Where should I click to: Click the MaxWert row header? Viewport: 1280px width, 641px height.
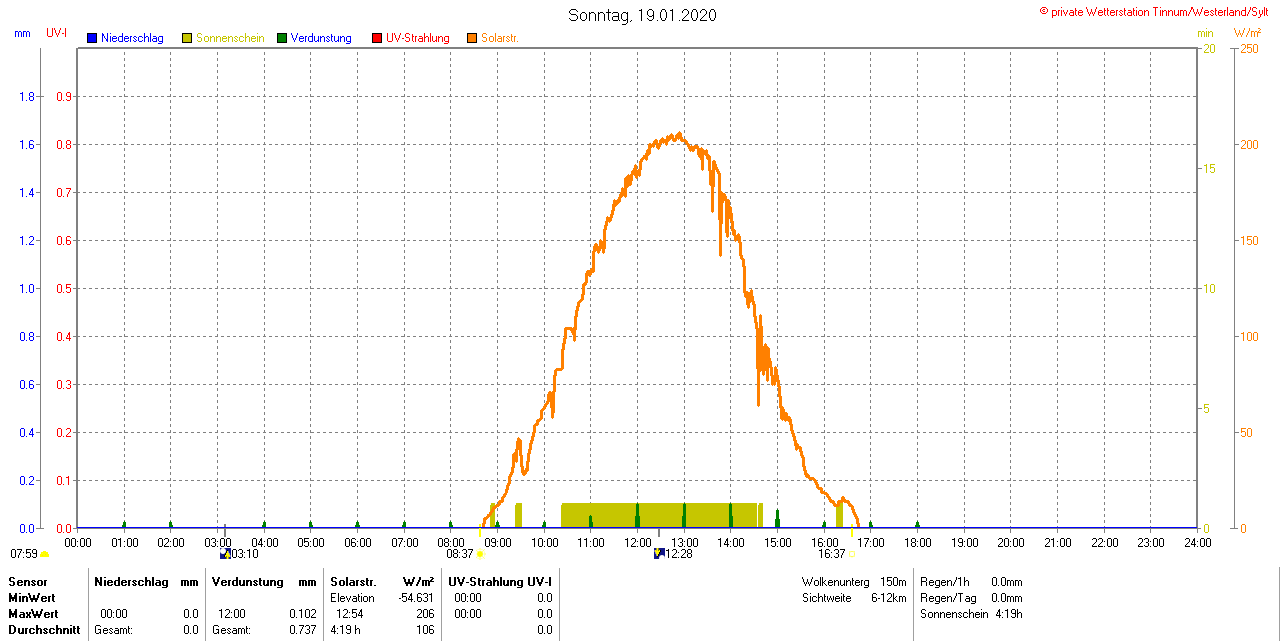click(33, 614)
